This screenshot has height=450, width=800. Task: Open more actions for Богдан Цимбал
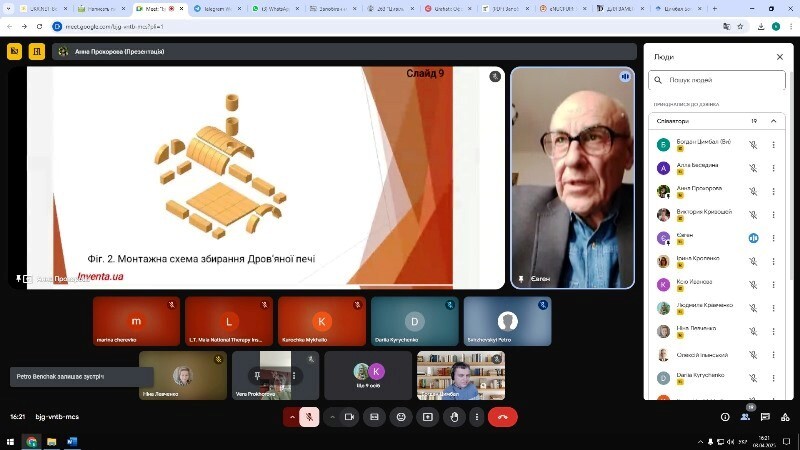(773, 144)
